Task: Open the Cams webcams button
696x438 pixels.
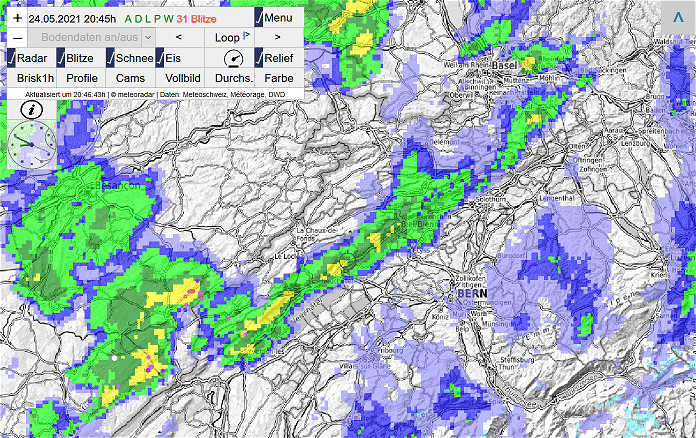Action: point(130,78)
